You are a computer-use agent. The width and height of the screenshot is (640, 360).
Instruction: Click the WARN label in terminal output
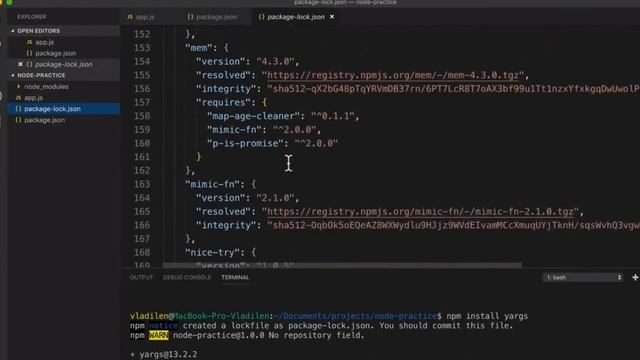[x=159, y=336]
